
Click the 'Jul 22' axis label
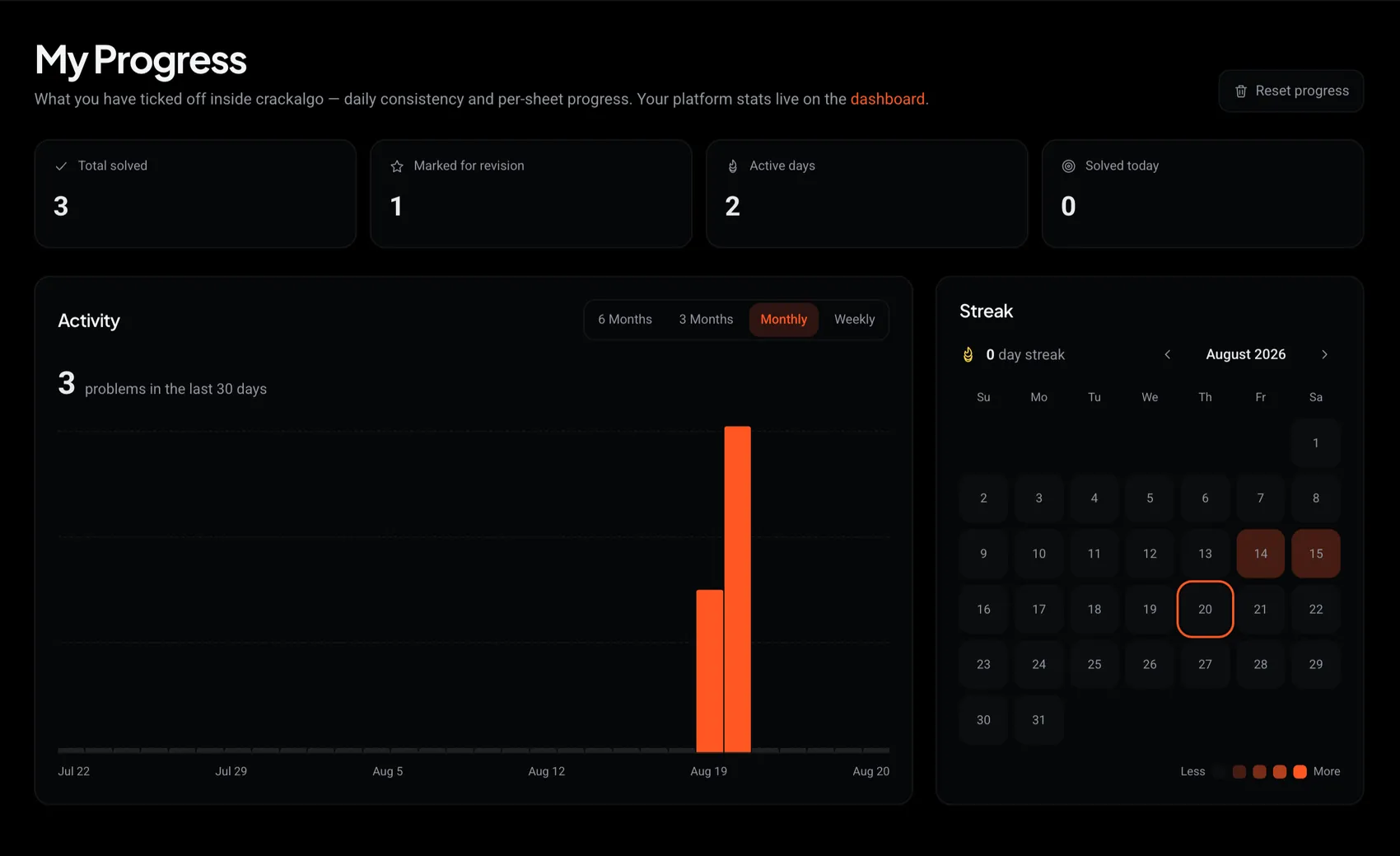pyautogui.click(x=74, y=772)
